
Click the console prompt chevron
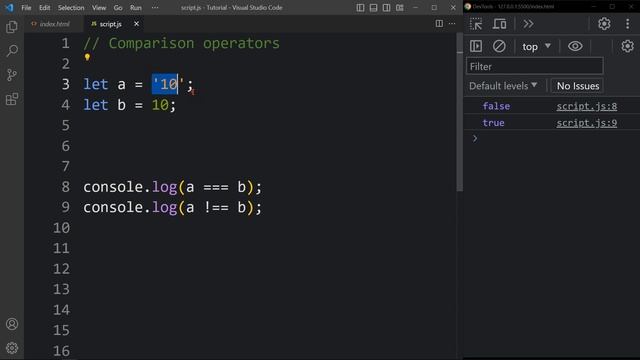tap(475, 138)
